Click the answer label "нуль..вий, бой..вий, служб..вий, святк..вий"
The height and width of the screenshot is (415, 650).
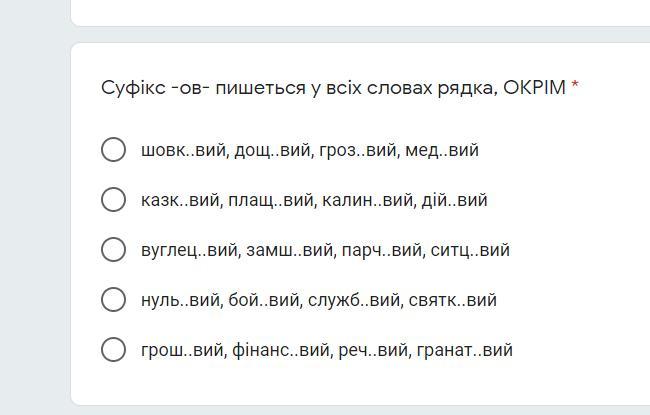click(x=318, y=300)
